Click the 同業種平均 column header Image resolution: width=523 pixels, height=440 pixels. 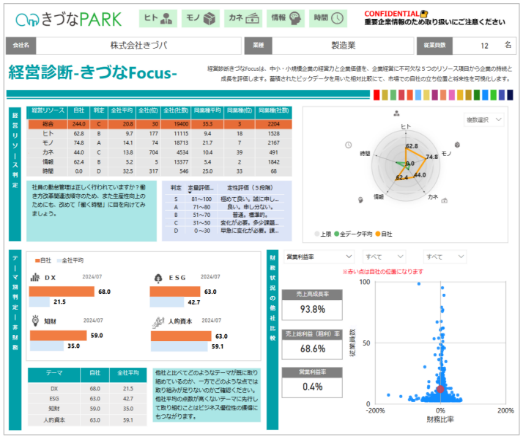[x=207, y=111]
